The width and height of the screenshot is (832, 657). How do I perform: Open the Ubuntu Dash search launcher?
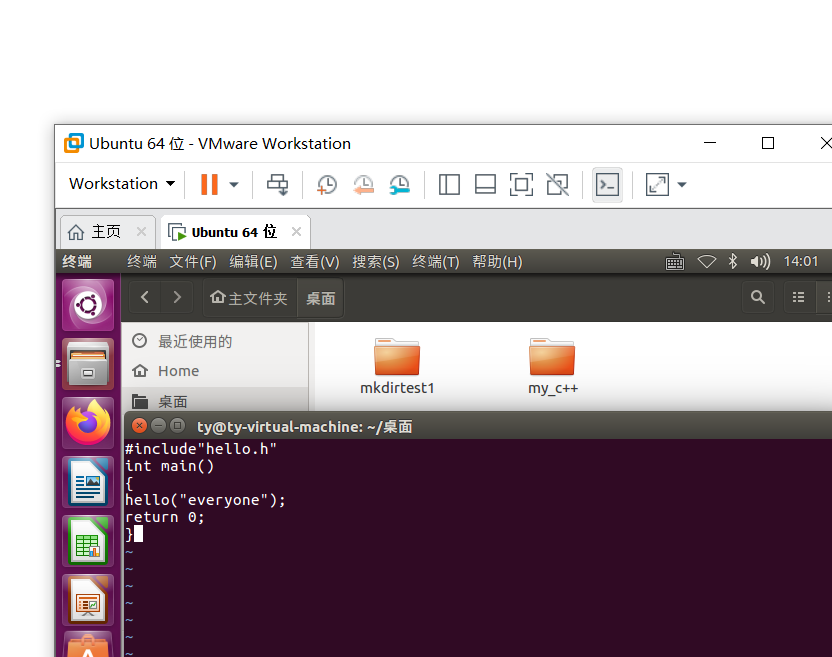(88, 305)
